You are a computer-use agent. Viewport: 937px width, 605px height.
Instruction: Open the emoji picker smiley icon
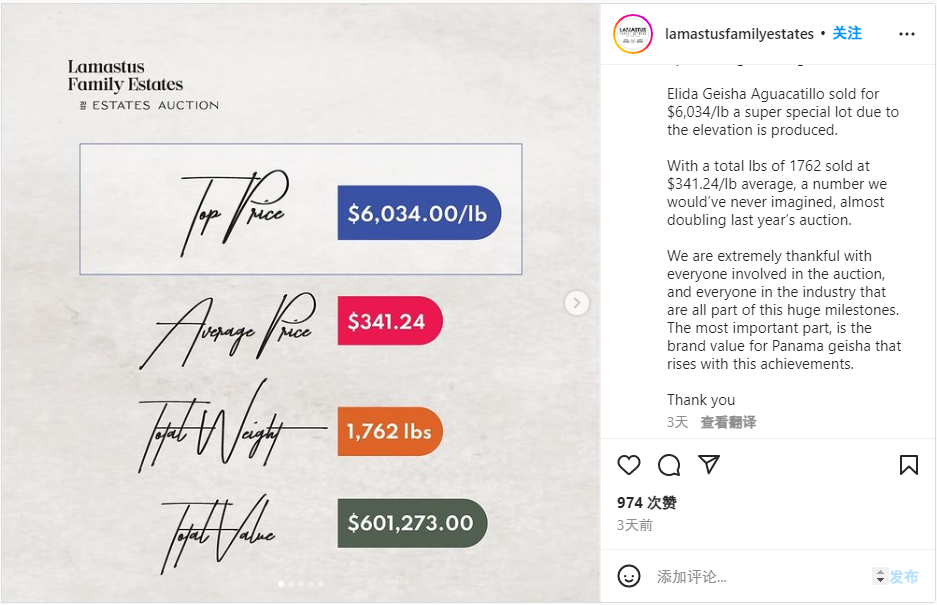pos(629,576)
